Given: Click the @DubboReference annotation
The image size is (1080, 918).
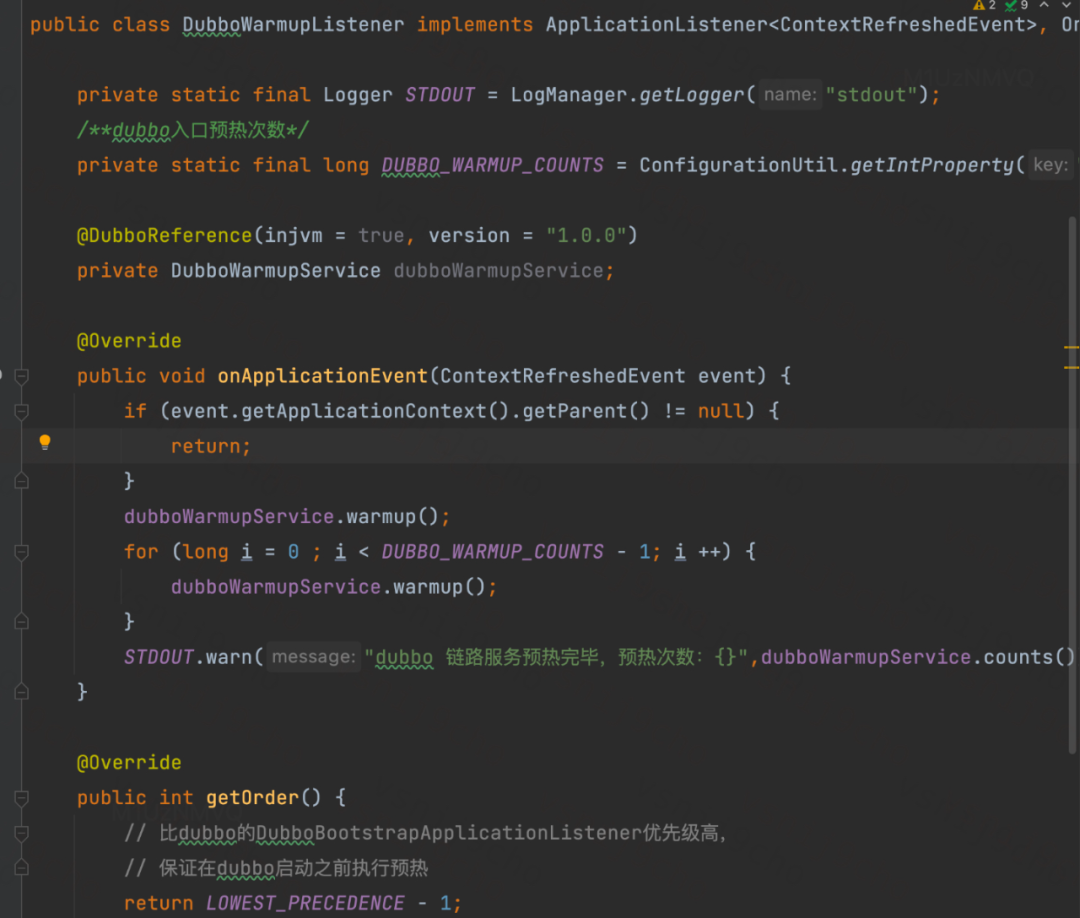Looking at the screenshot, I should [164, 236].
